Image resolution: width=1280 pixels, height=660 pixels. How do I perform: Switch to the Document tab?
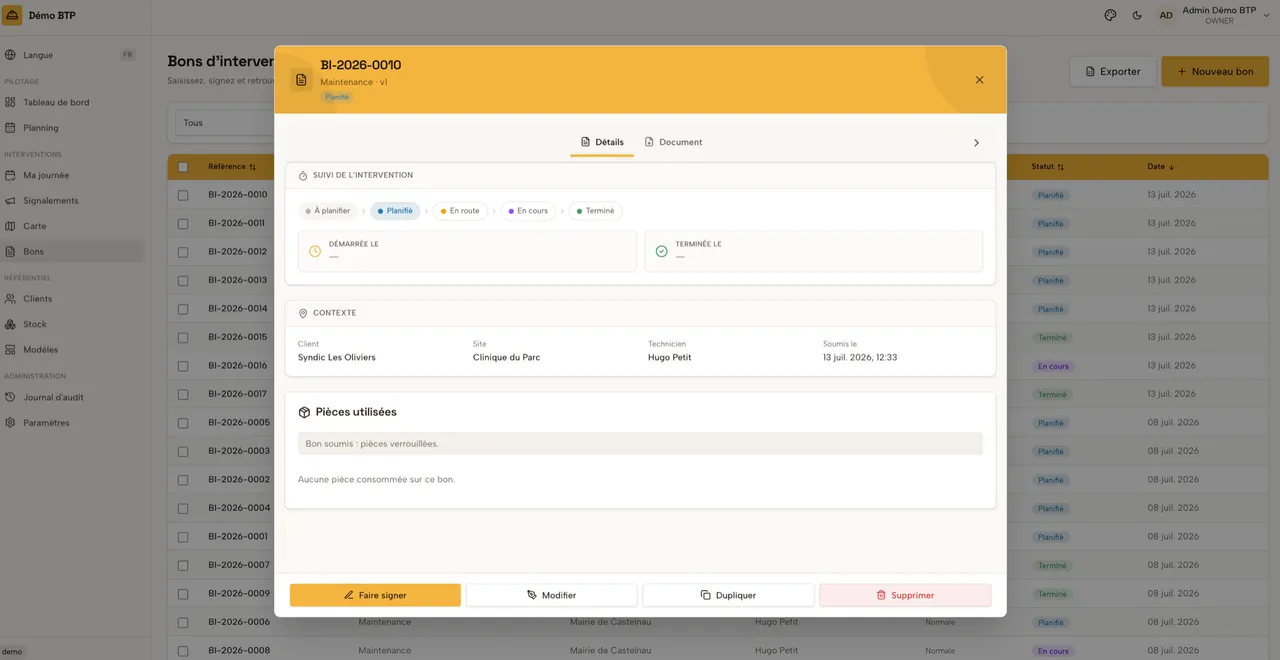673,142
